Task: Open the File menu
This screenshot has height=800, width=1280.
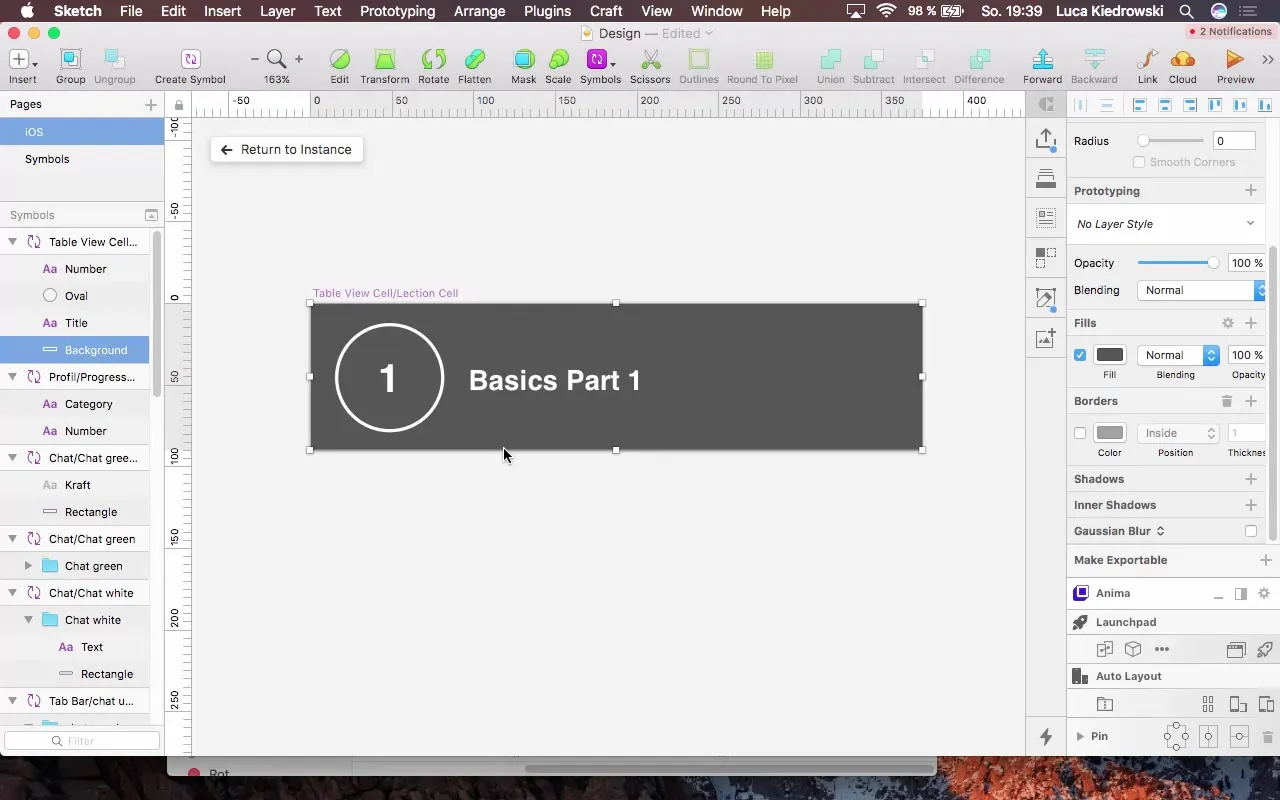Action: (131, 11)
